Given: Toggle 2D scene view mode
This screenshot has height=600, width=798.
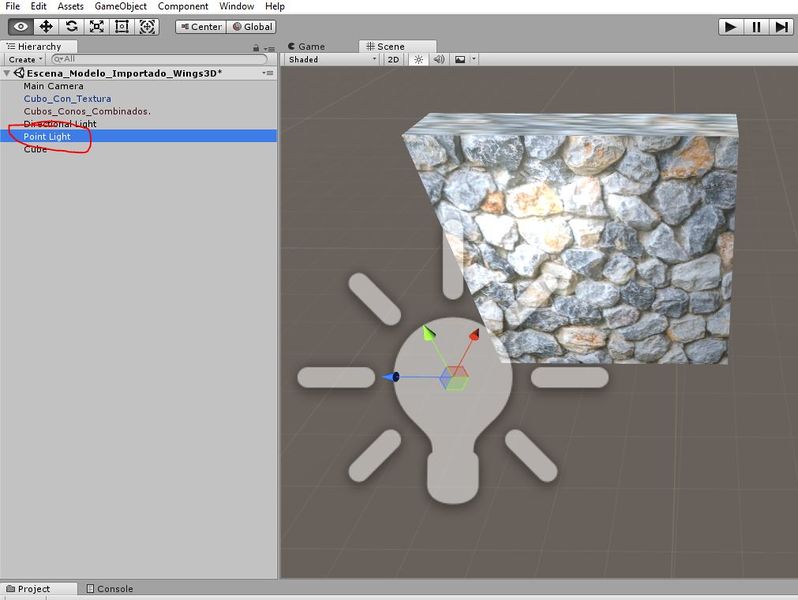Looking at the screenshot, I should pos(393,60).
